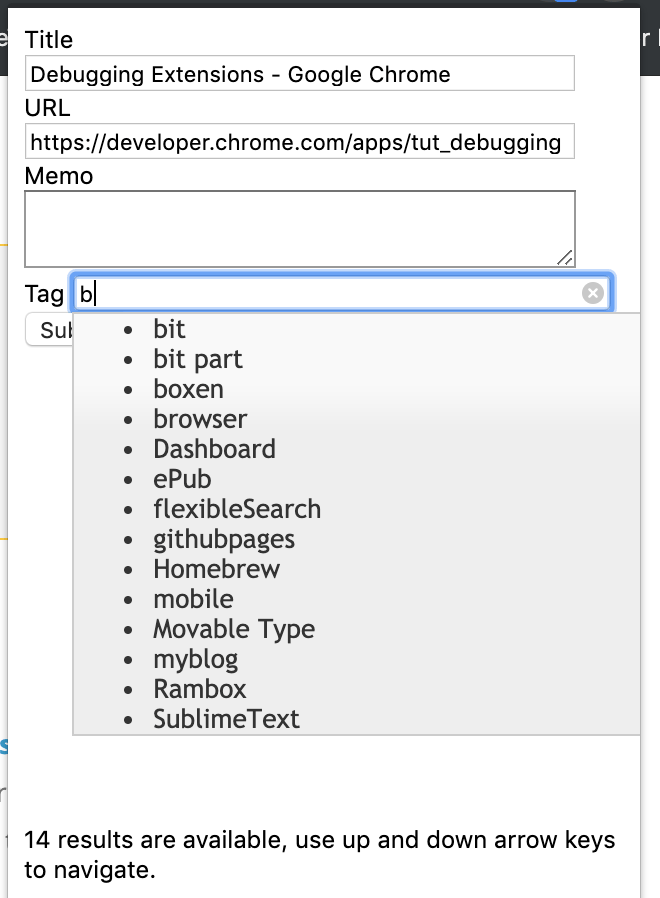The width and height of the screenshot is (660, 898).
Task: Select 'Rambox' from the autocomplete
Action: click(199, 689)
